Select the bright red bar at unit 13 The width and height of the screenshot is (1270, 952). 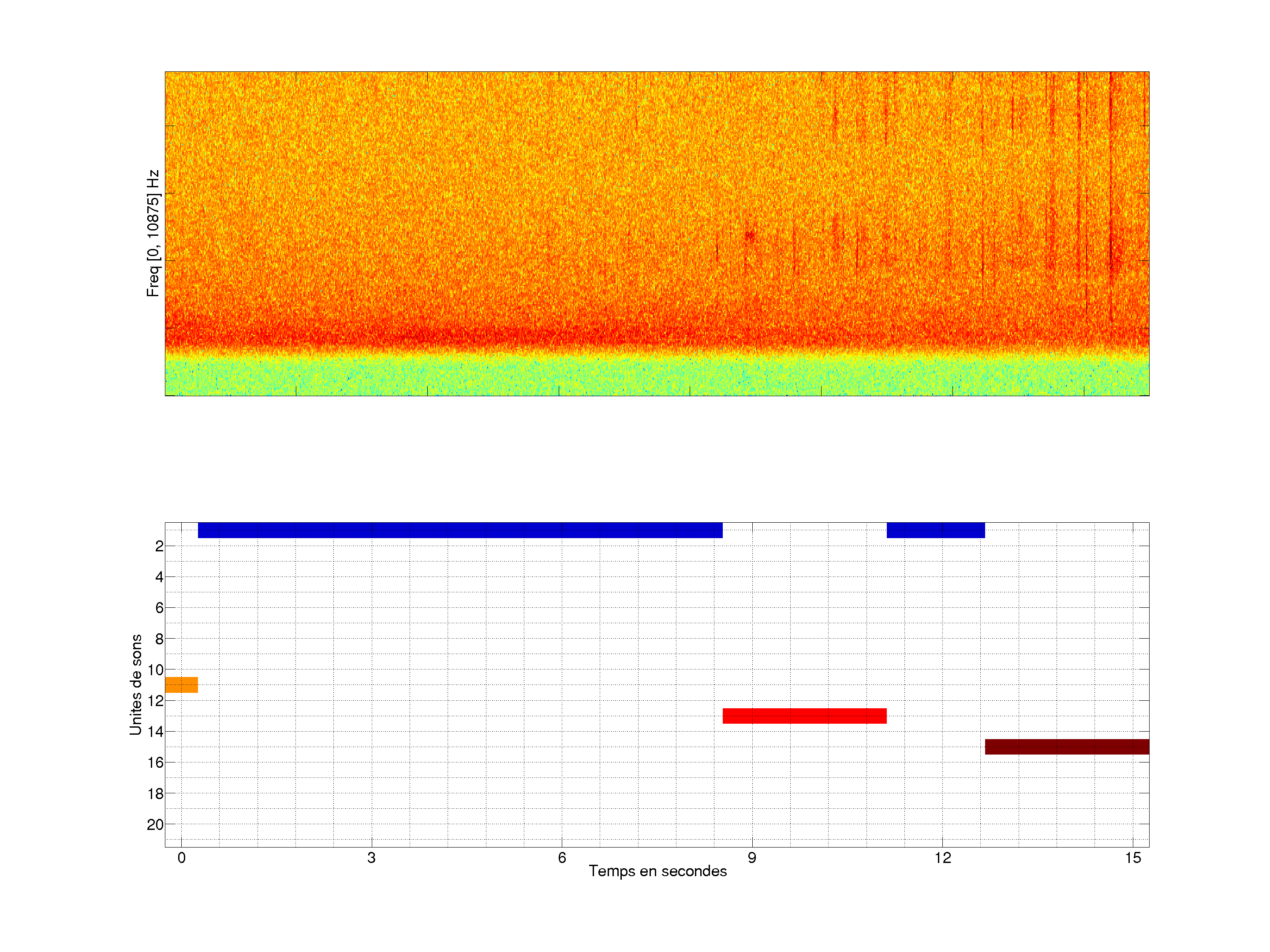(x=804, y=716)
